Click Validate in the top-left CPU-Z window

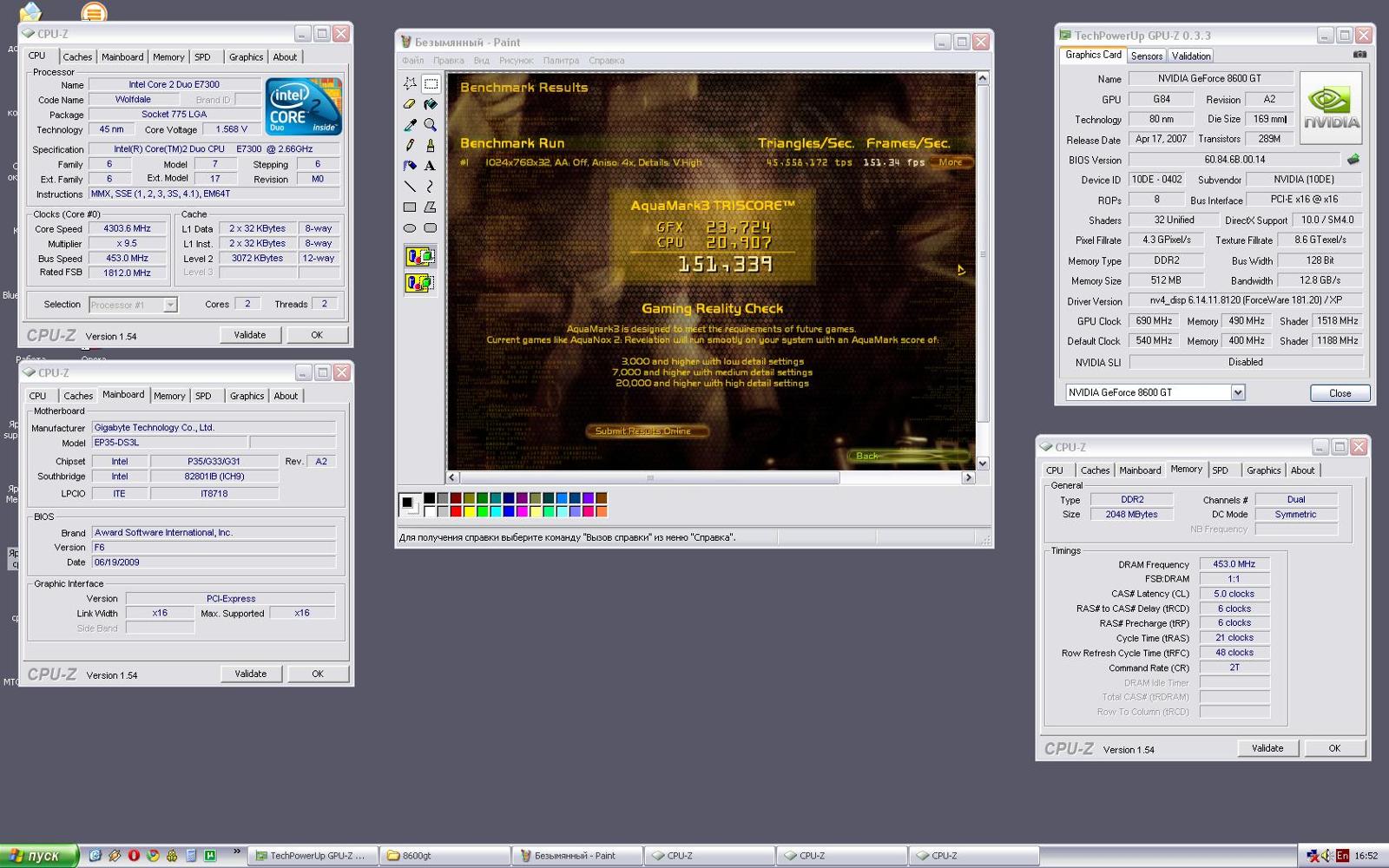point(250,335)
